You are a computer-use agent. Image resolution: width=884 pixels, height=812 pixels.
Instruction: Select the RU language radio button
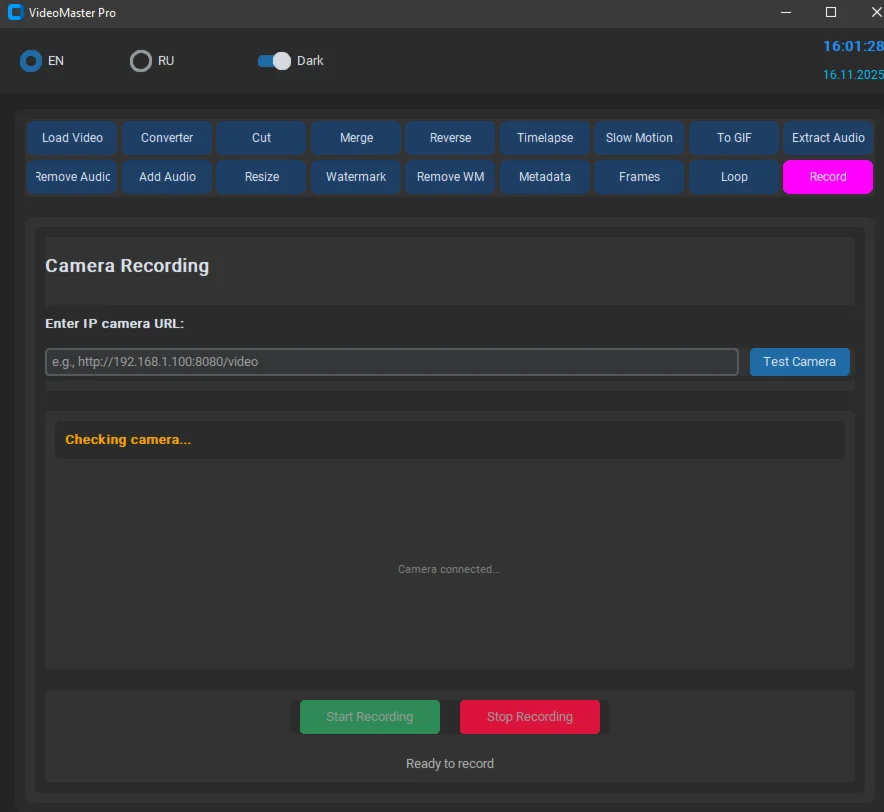click(141, 61)
